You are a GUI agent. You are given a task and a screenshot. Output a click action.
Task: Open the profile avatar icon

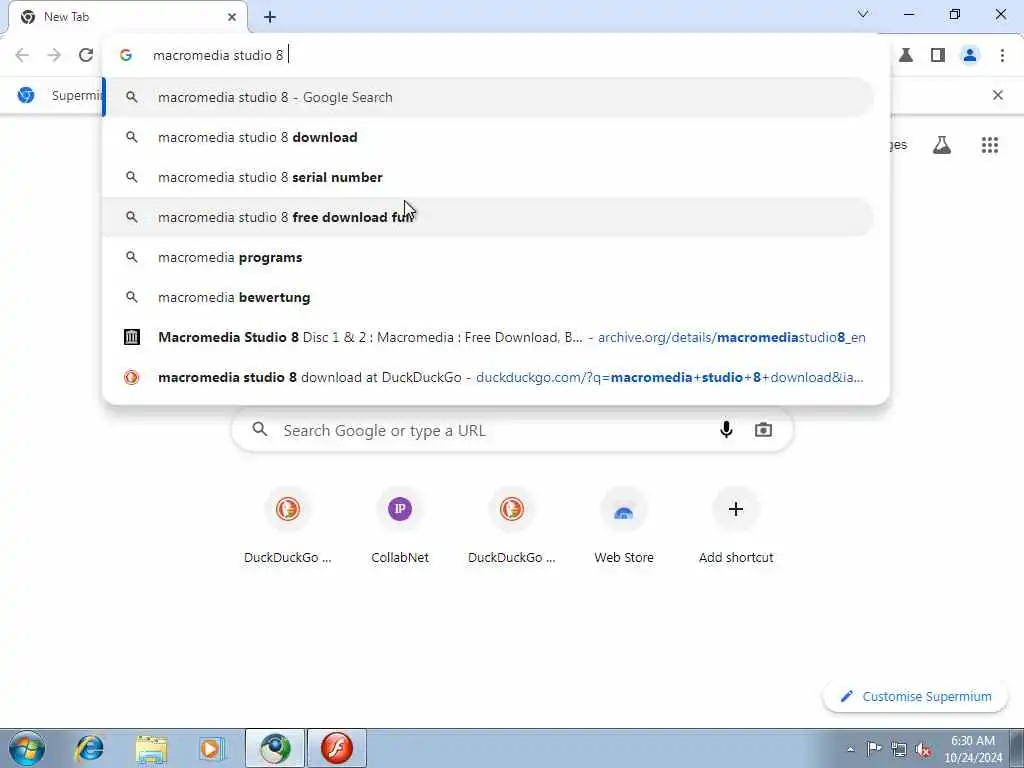[970, 55]
